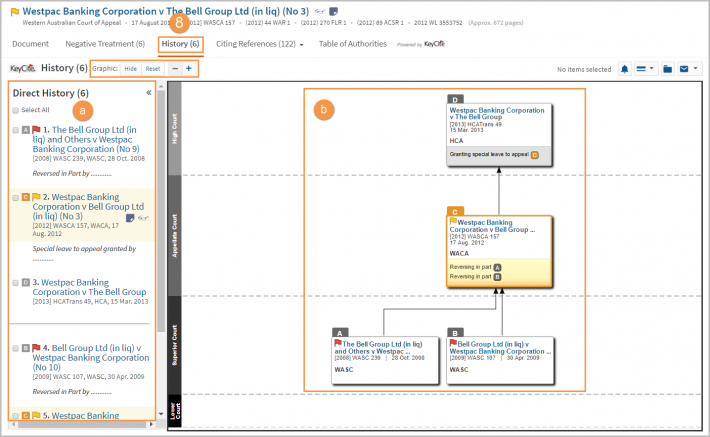This screenshot has width=710, height=437.
Task: Open the Bell Group (No 9) case link in list
Action: point(86,139)
